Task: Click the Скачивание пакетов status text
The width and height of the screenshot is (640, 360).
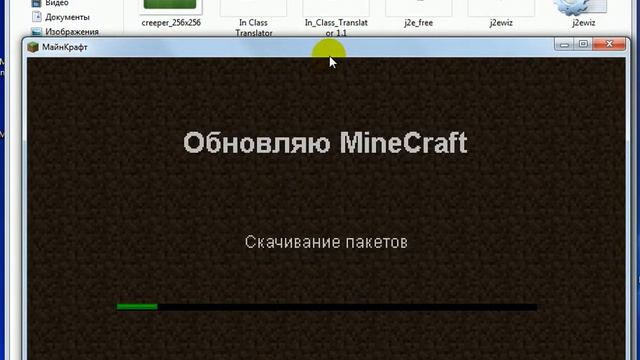Action: (326, 242)
